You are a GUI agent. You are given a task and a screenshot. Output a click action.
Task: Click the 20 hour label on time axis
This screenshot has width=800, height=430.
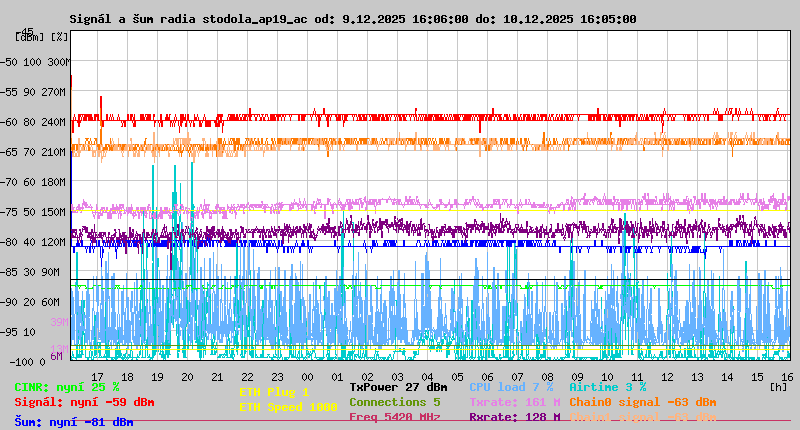coord(187,377)
